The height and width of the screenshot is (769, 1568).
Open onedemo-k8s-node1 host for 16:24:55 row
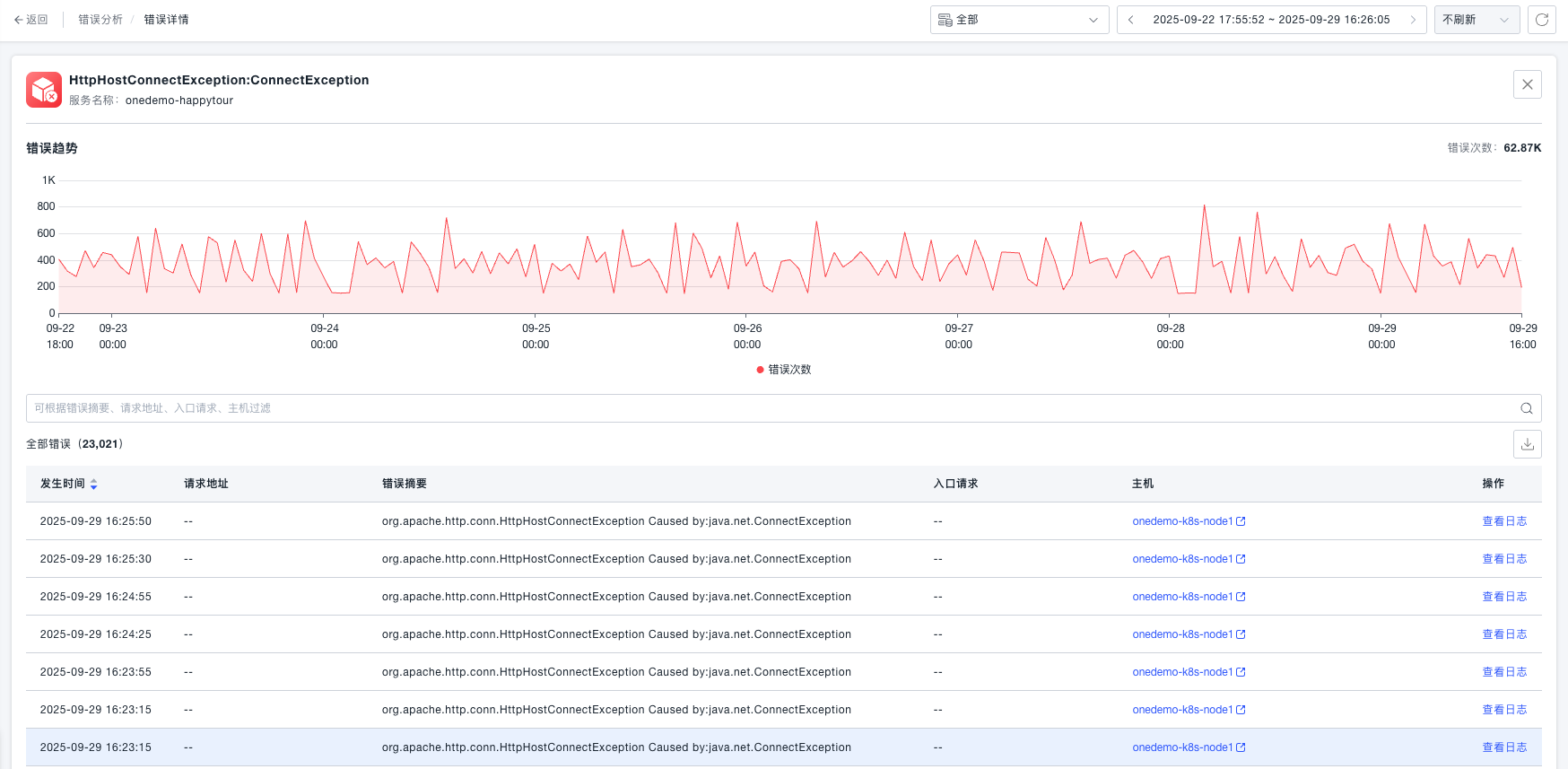(x=1181, y=597)
